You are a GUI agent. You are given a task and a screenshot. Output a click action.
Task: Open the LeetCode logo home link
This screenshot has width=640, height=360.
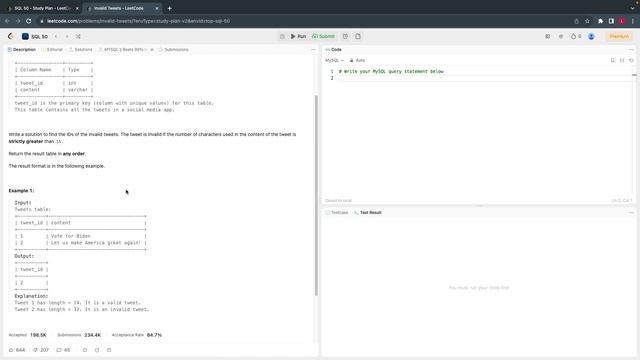coord(11,36)
